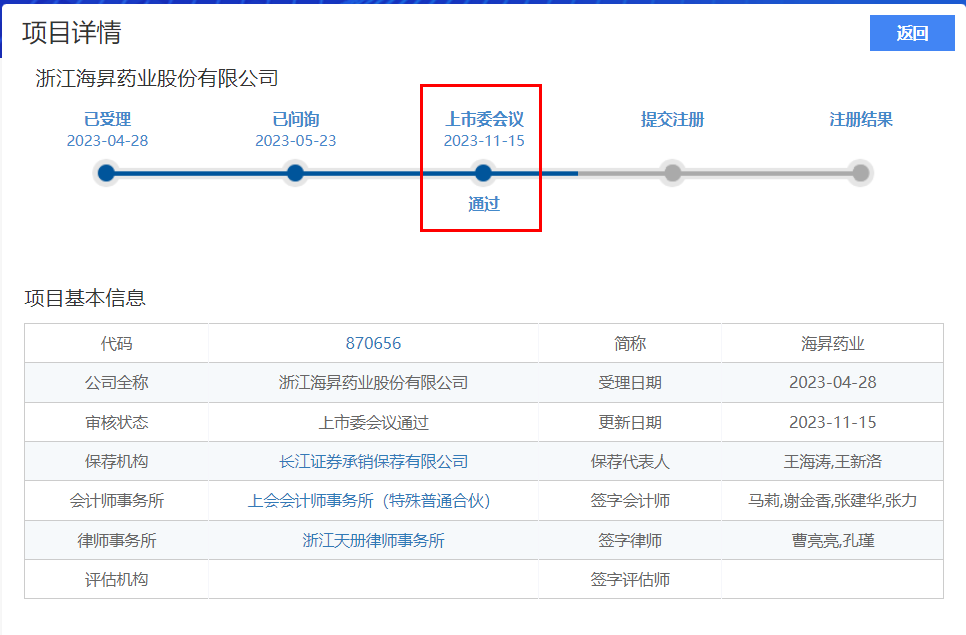
Task: Click the 上市委会议 timeline node dot
Action: tap(483, 173)
